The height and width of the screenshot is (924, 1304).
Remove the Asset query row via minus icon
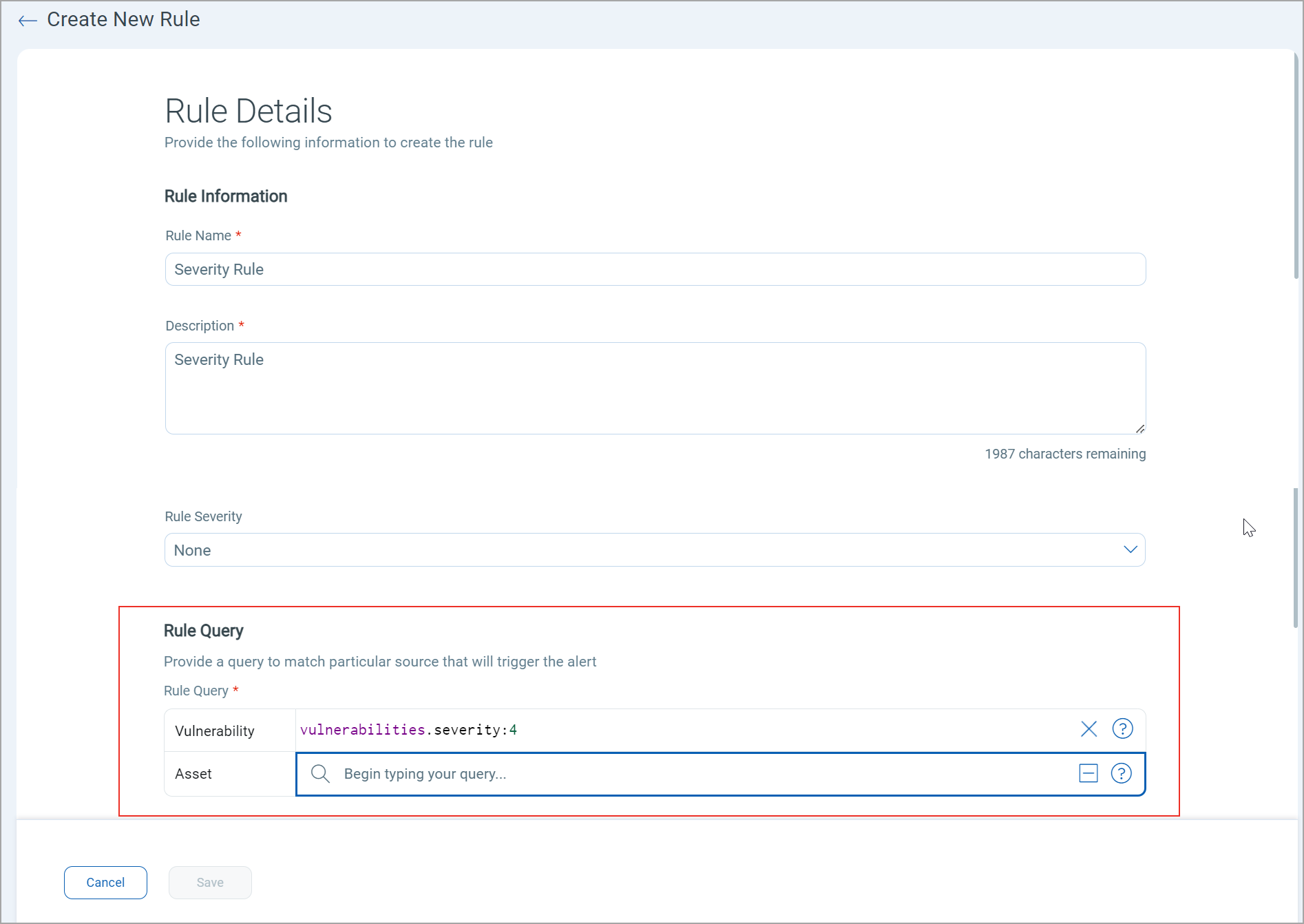[1088, 774]
